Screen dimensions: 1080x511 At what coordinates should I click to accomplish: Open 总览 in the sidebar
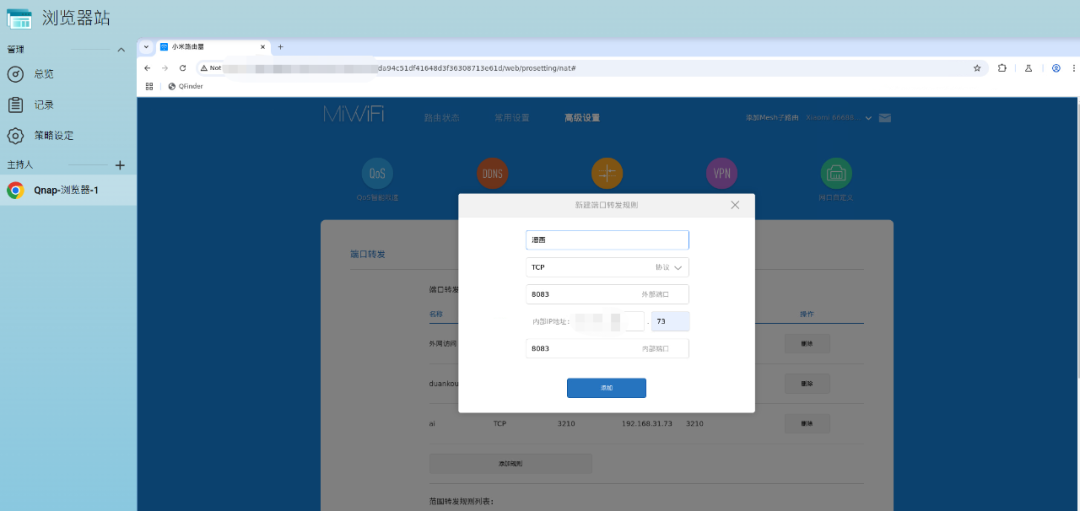(x=44, y=74)
